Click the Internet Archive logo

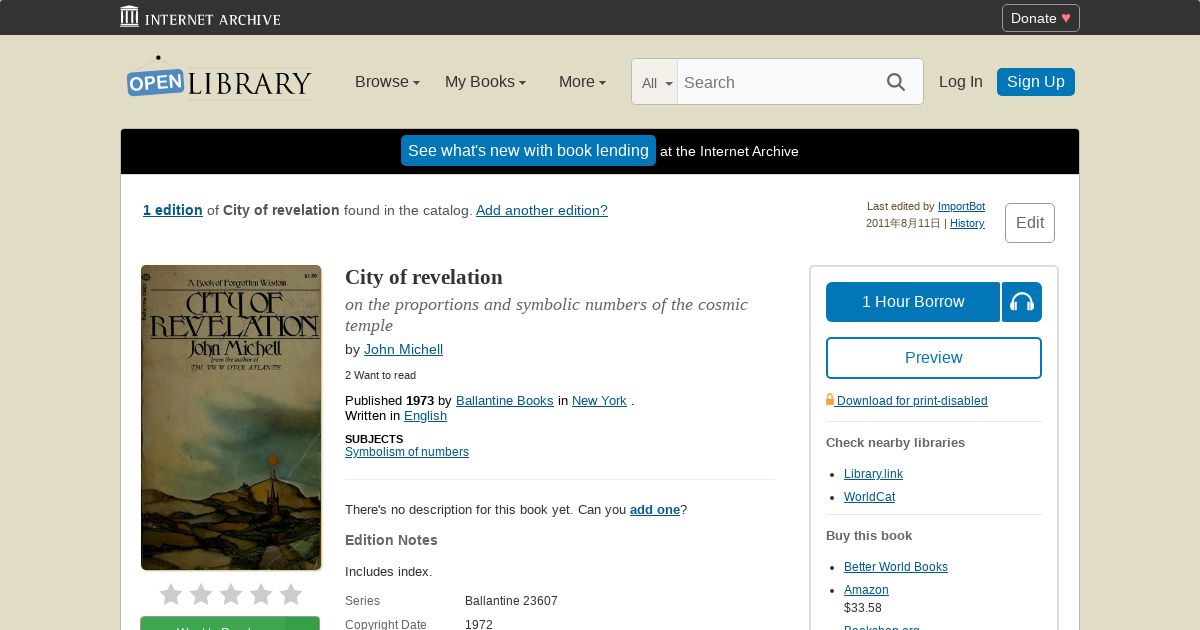(x=200, y=17)
